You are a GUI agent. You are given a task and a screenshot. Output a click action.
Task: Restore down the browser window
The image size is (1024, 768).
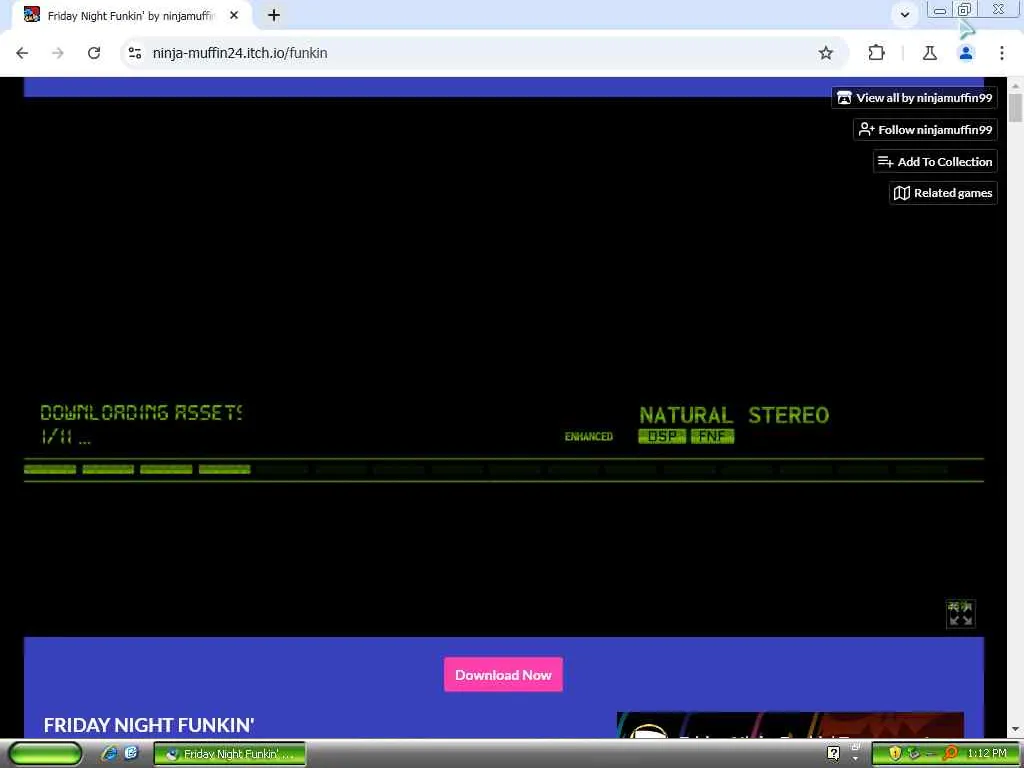[x=965, y=10]
